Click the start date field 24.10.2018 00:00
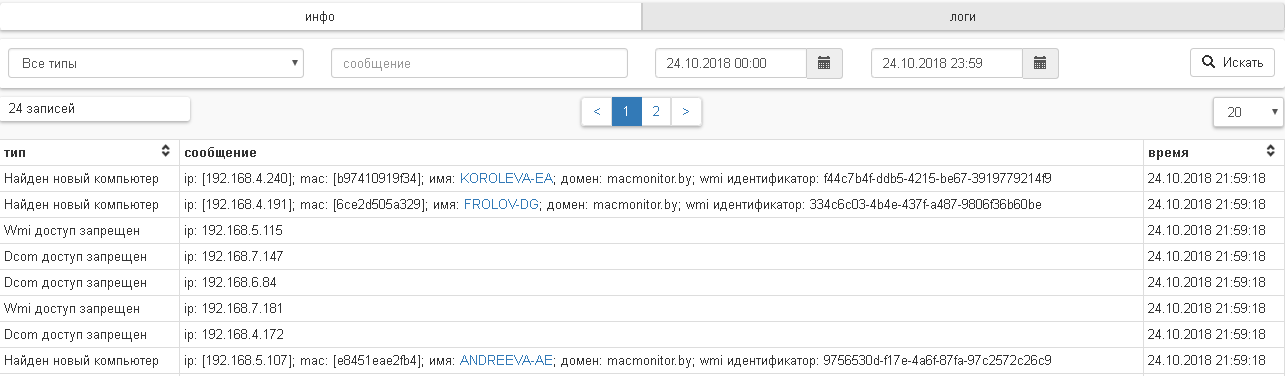 (731, 63)
